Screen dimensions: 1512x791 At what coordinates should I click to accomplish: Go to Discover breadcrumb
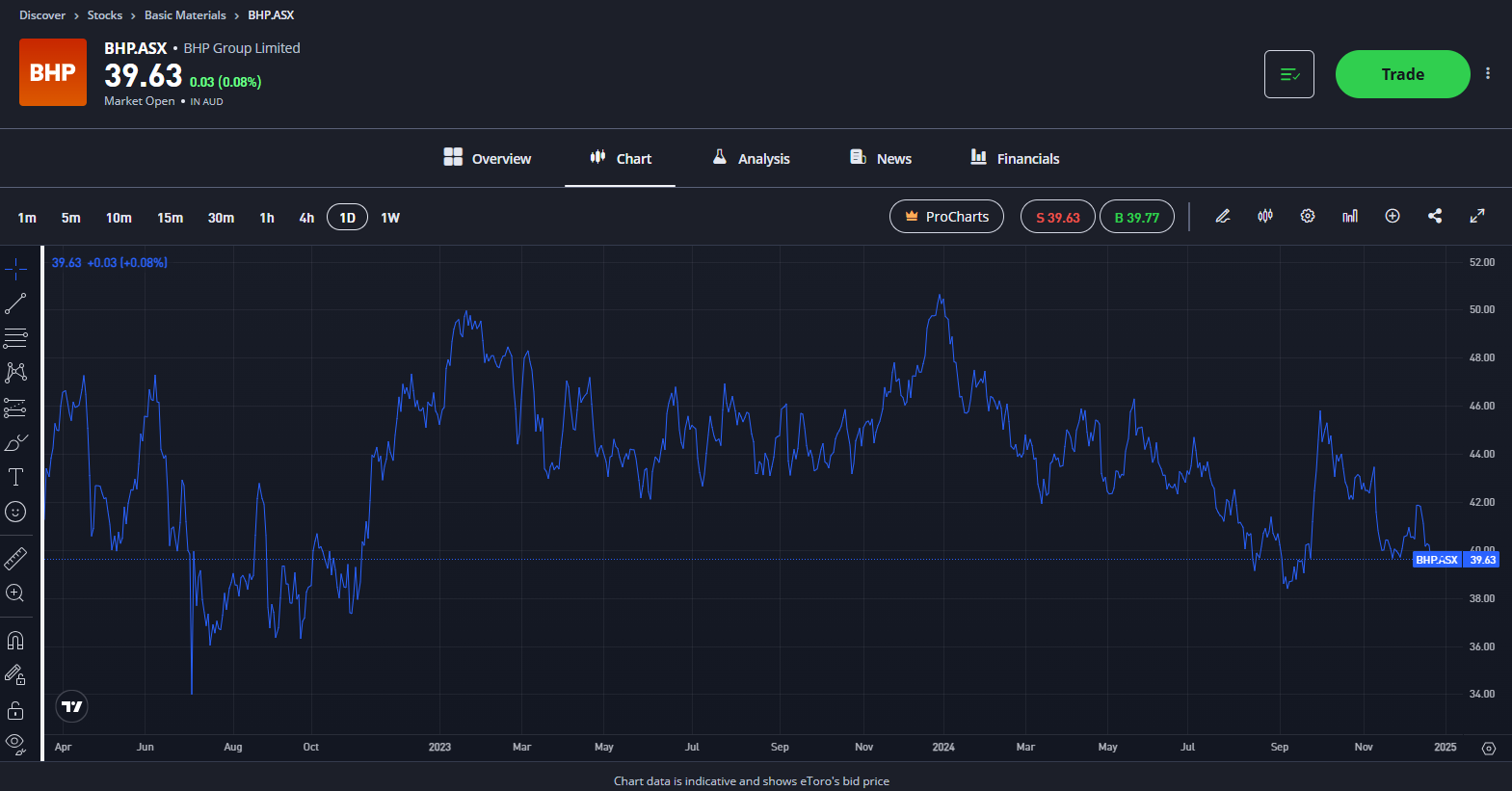(42, 15)
